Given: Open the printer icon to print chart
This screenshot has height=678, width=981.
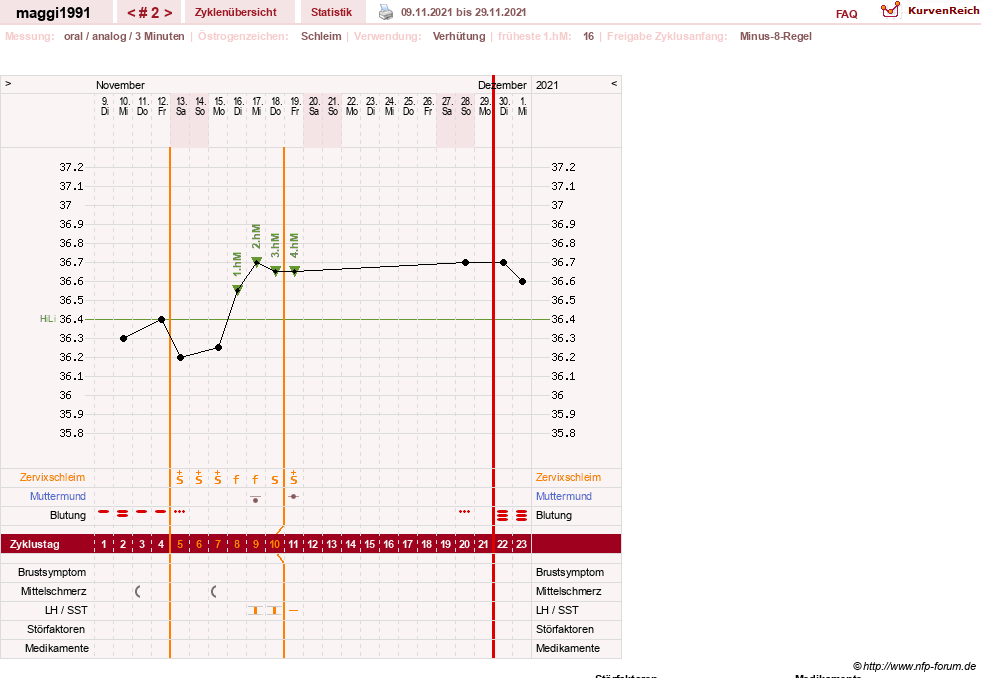Looking at the screenshot, I should (x=386, y=12).
